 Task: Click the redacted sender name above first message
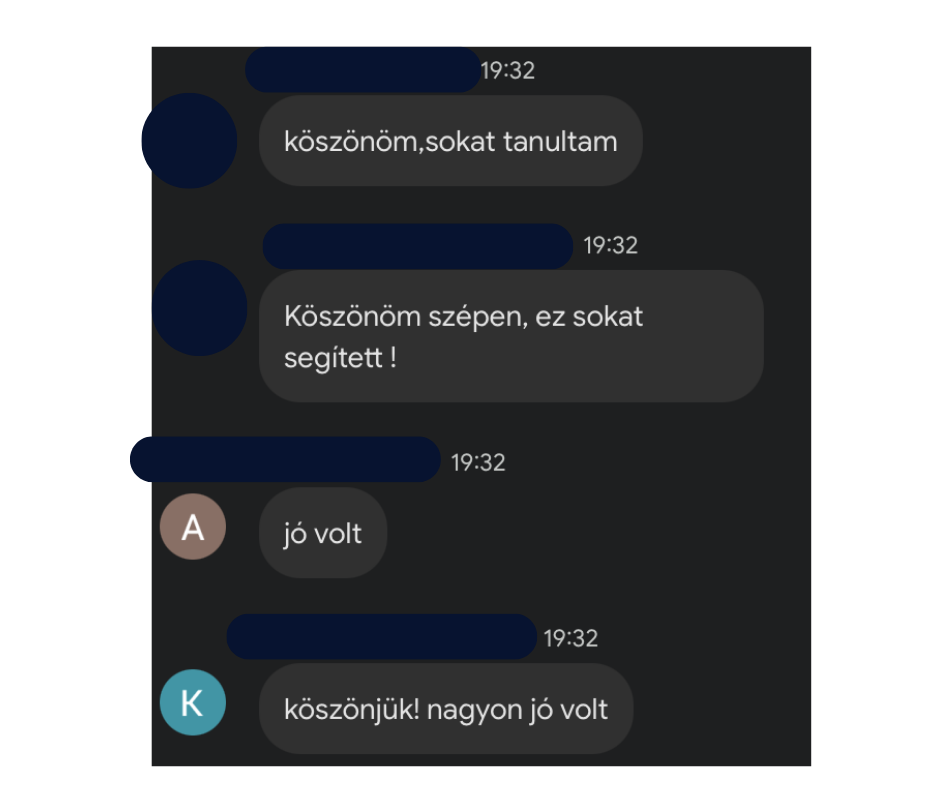click(363, 70)
